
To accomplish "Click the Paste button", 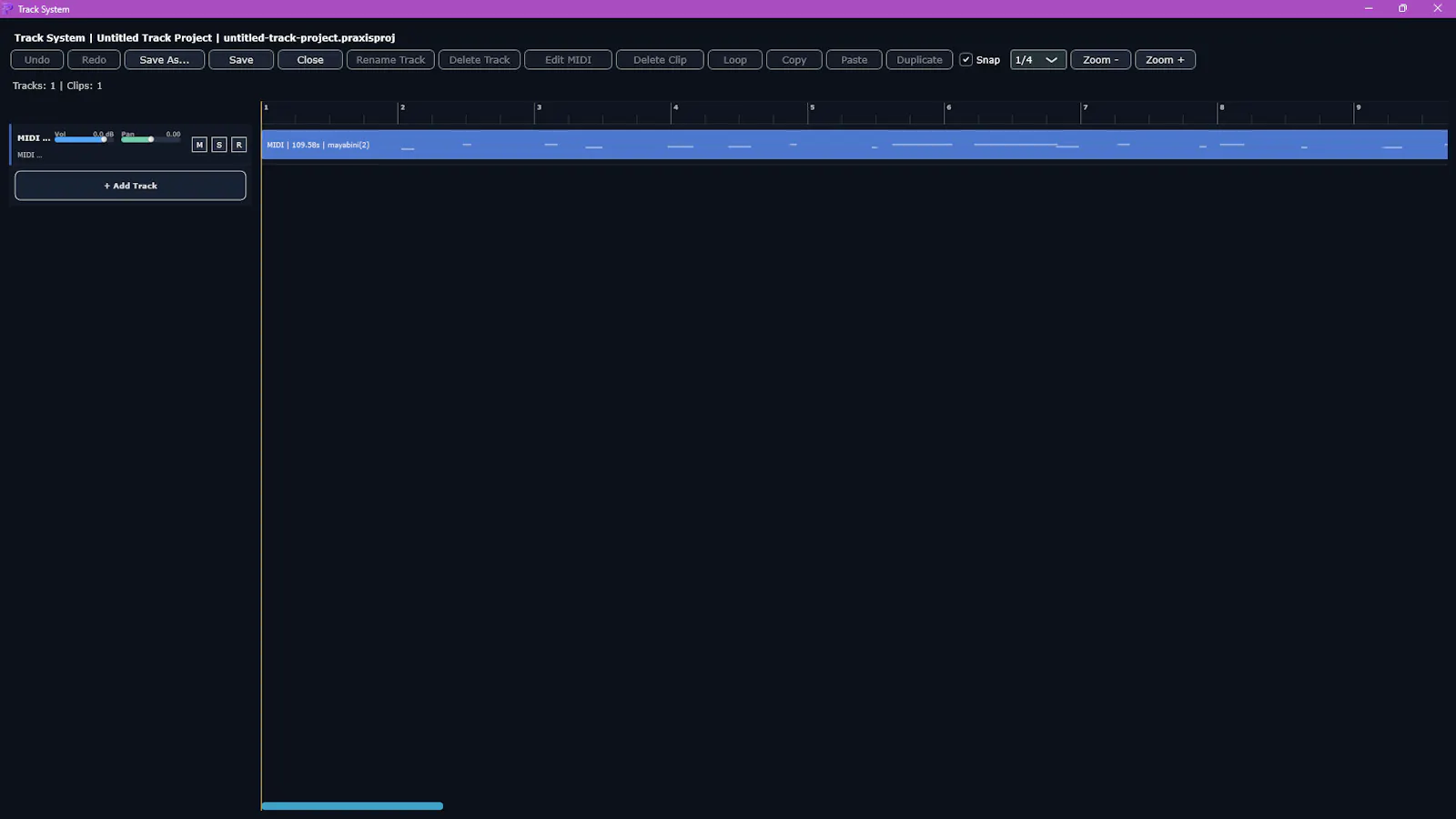I will 854,60.
